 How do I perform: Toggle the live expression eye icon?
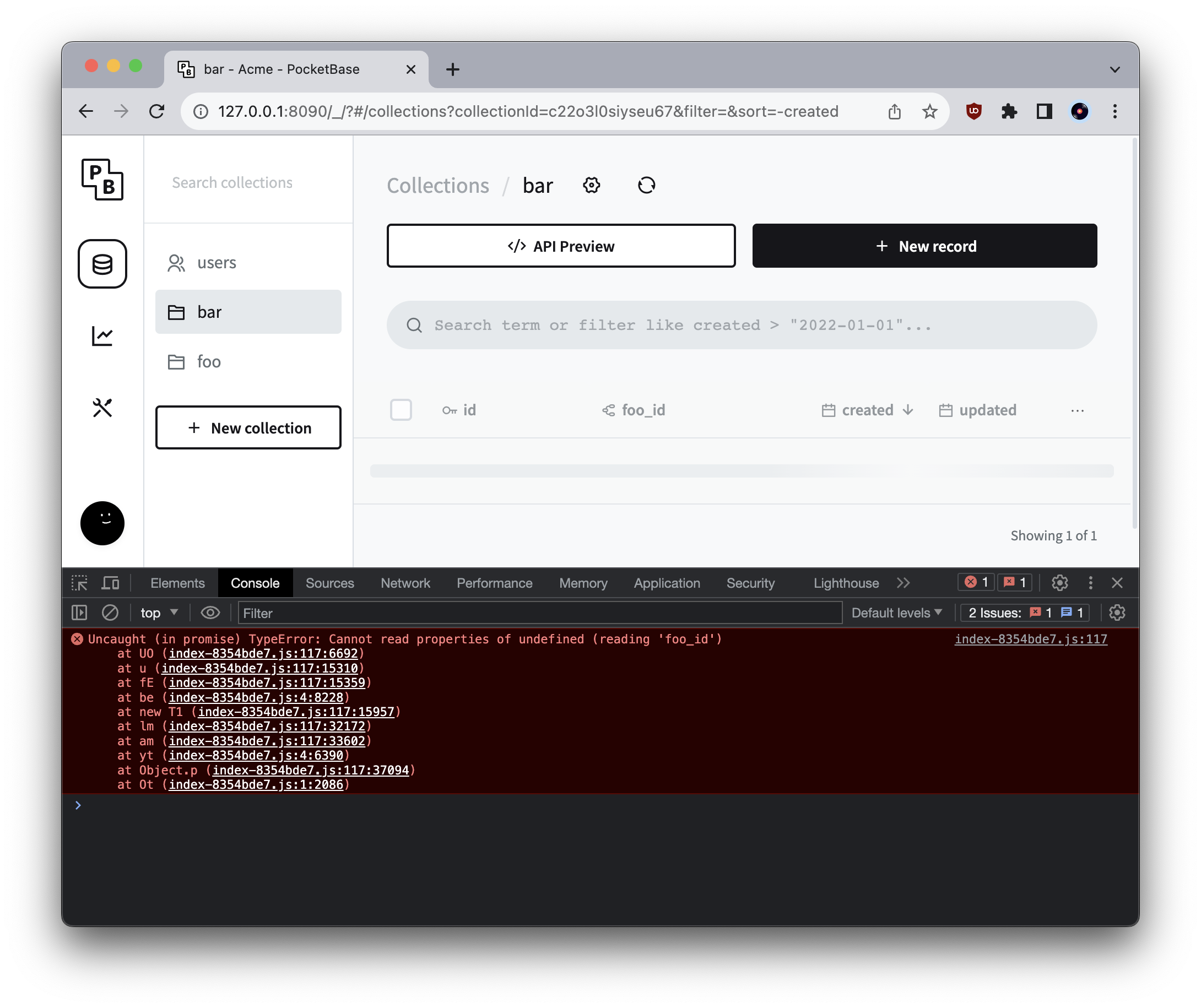tap(210, 613)
